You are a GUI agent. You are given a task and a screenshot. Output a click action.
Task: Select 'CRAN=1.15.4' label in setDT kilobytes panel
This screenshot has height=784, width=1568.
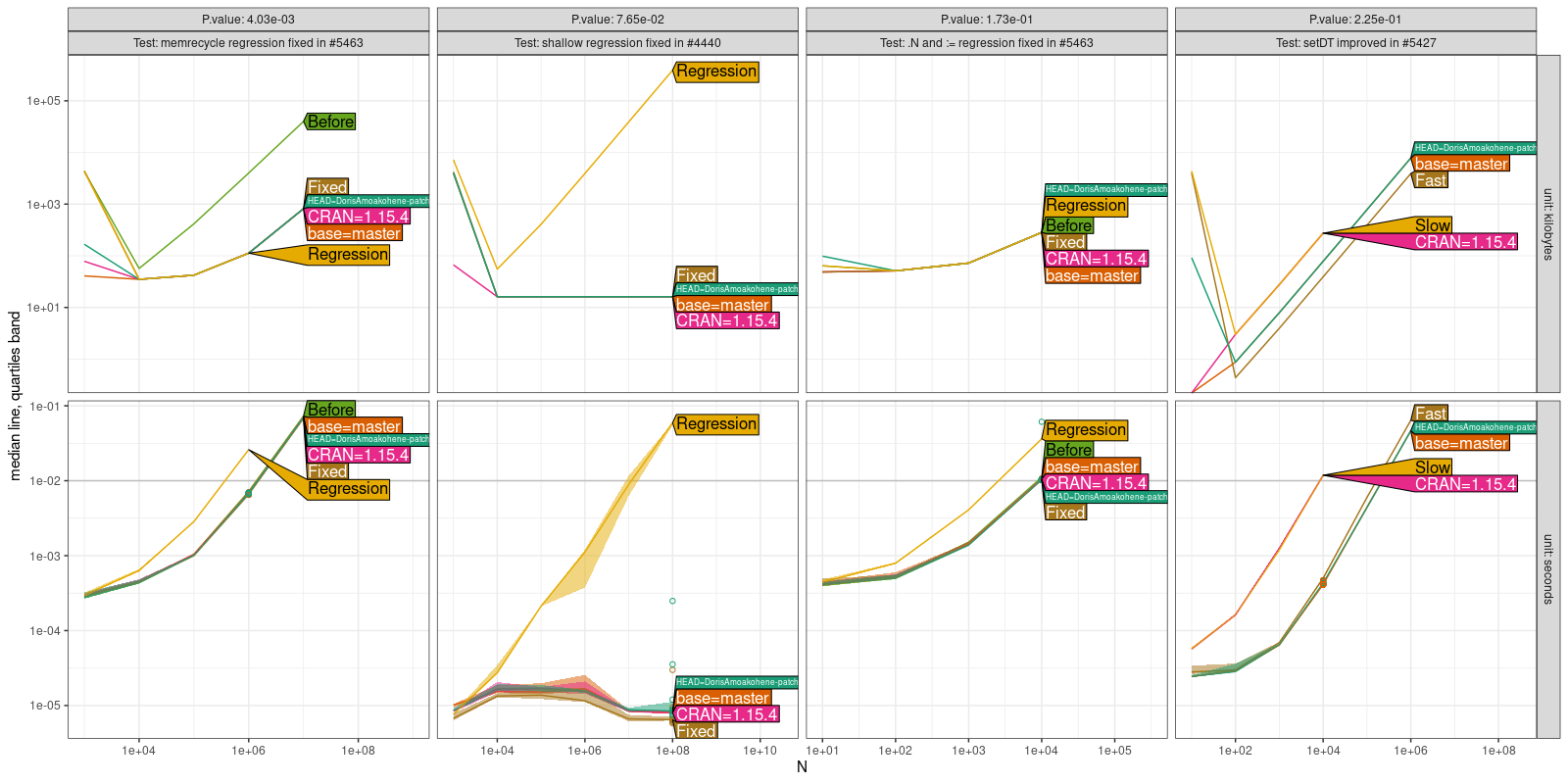coord(1465,242)
